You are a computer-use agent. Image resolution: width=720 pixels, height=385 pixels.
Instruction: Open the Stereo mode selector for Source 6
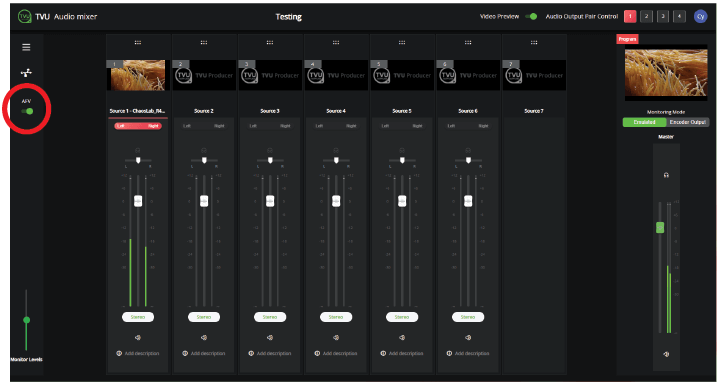(468, 317)
